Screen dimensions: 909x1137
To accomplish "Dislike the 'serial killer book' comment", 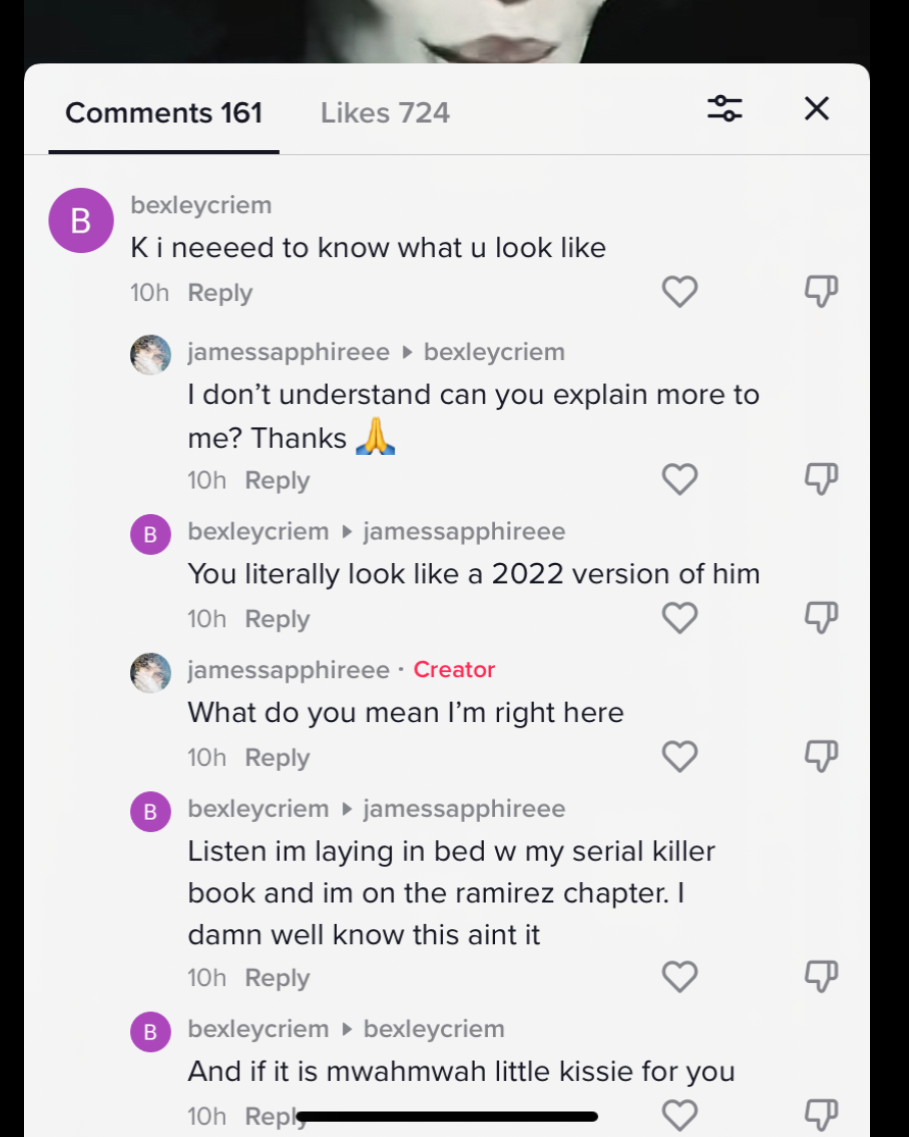I will [x=821, y=977].
